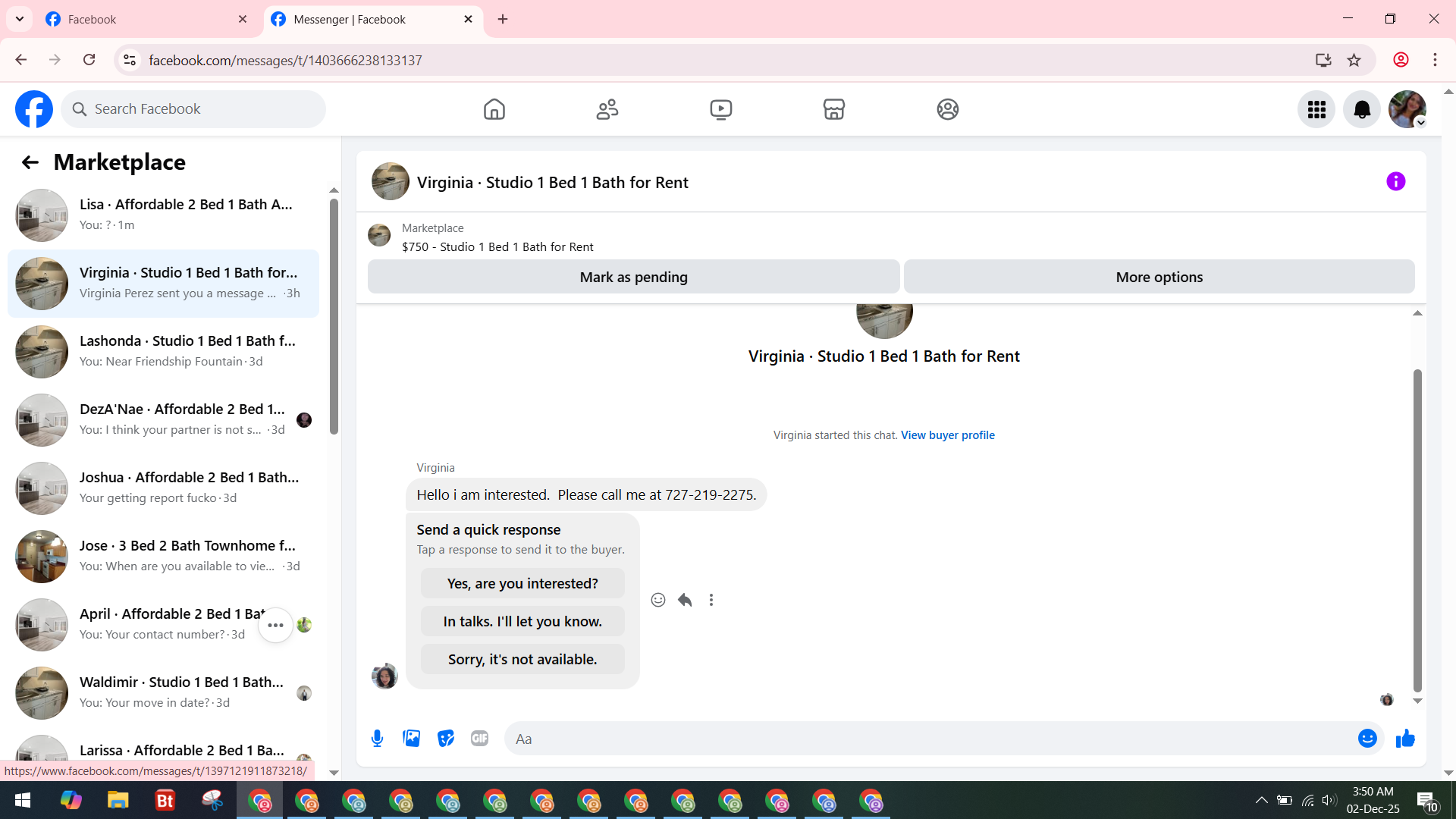The width and height of the screenshot is (1456, 819).
Task: Send a thumbs up like
Action: point(1405,739)
